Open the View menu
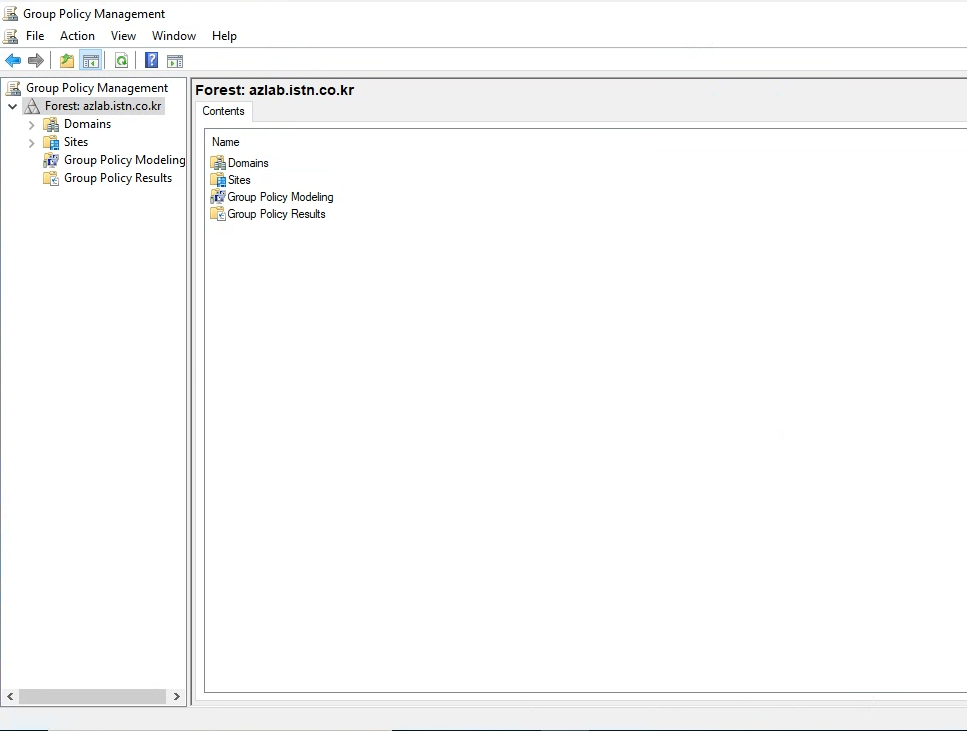This screenshot has height=731, width=967. 123,36
